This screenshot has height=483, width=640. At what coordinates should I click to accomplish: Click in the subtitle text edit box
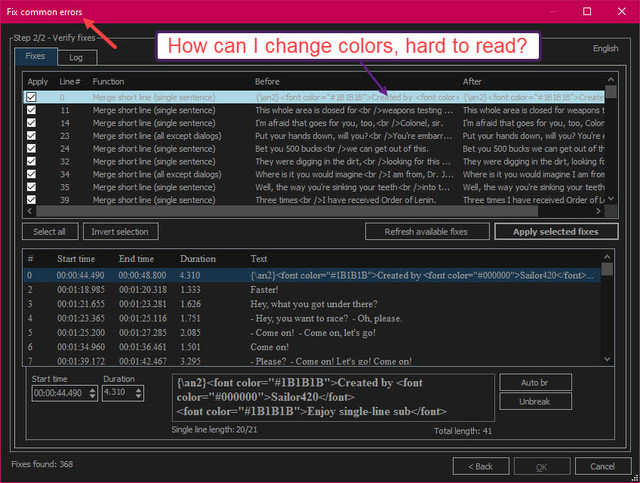point(333,397)
